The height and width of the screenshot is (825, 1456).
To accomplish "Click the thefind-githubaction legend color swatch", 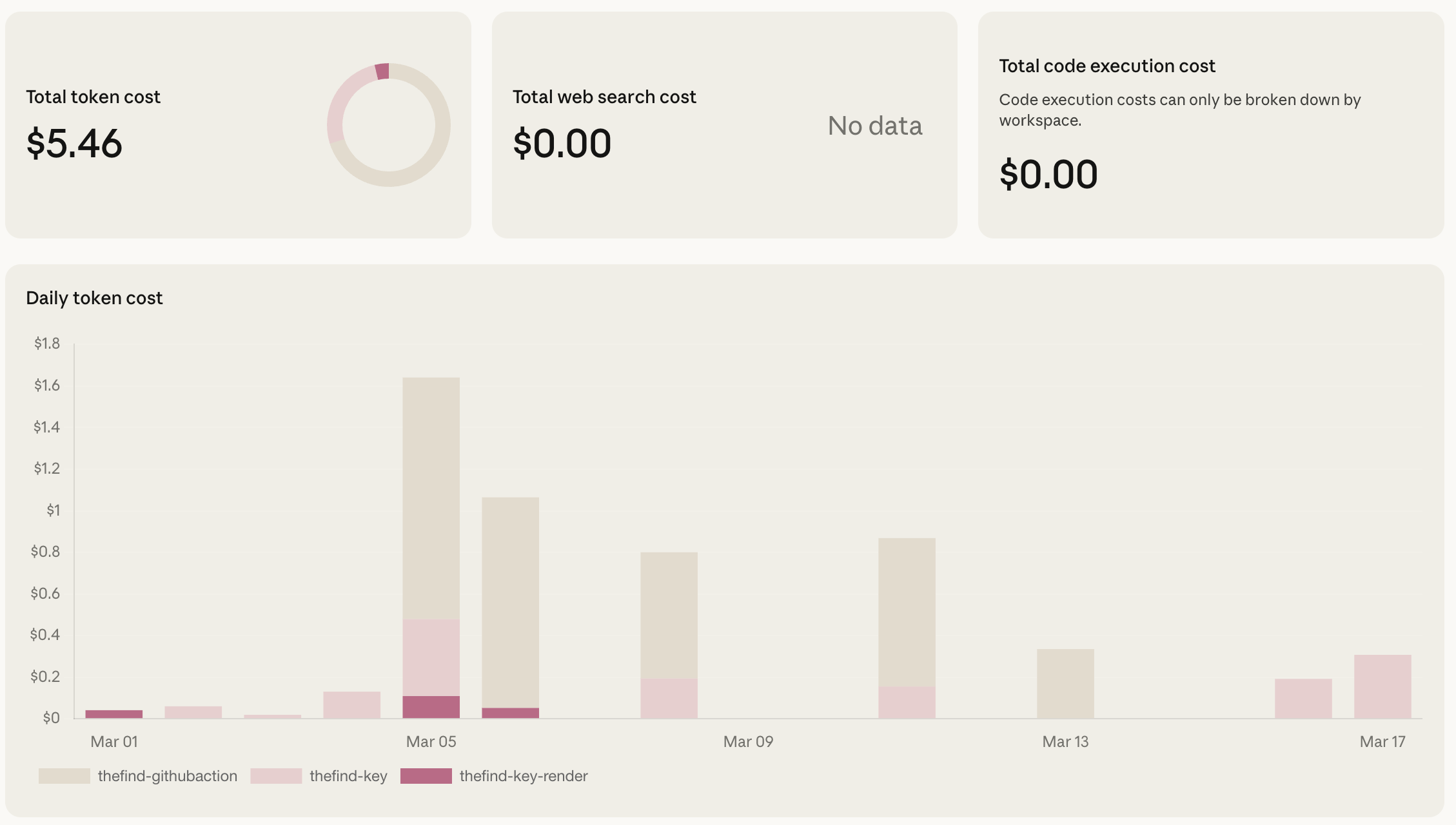I will point(64,776).
